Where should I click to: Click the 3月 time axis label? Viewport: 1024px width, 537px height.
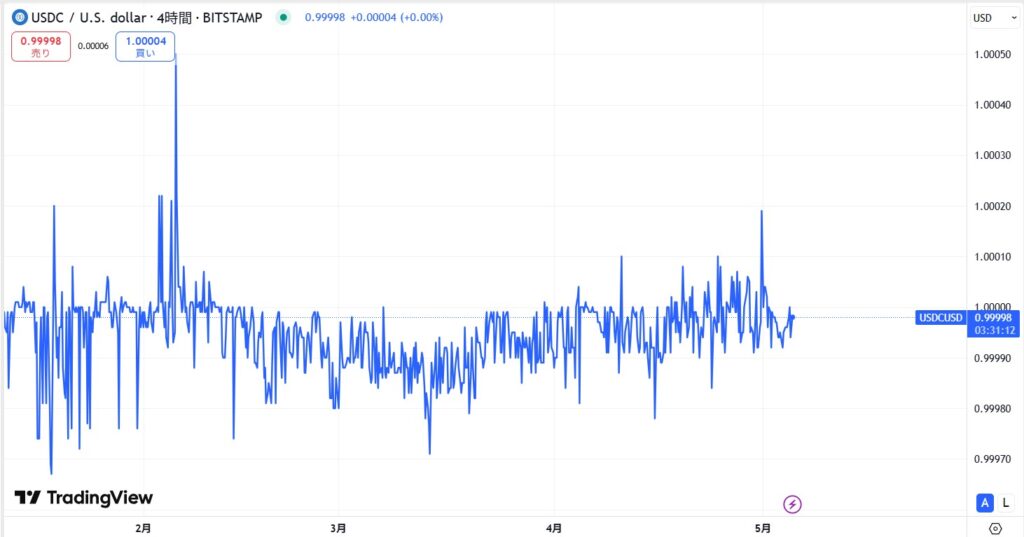(338, 528)
